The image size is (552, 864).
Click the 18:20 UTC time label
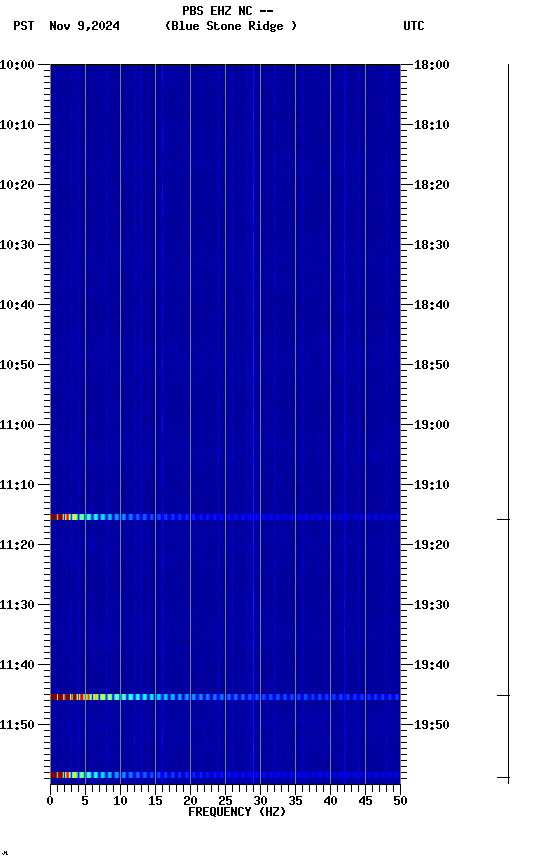pos(432,185)
